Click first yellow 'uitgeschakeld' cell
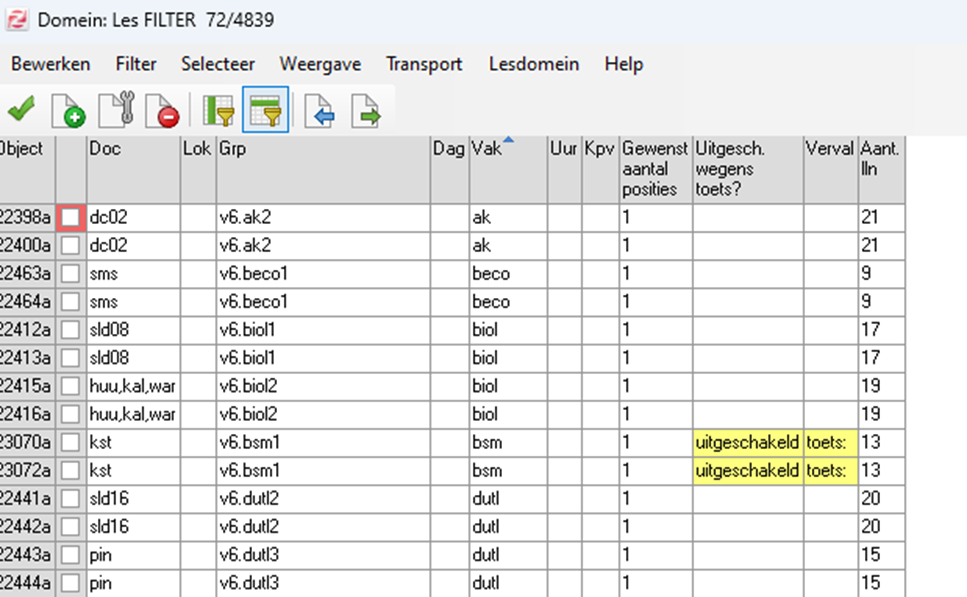Viewport: 967px width, 597px height. pyautogui.click(x=747, y=442)
